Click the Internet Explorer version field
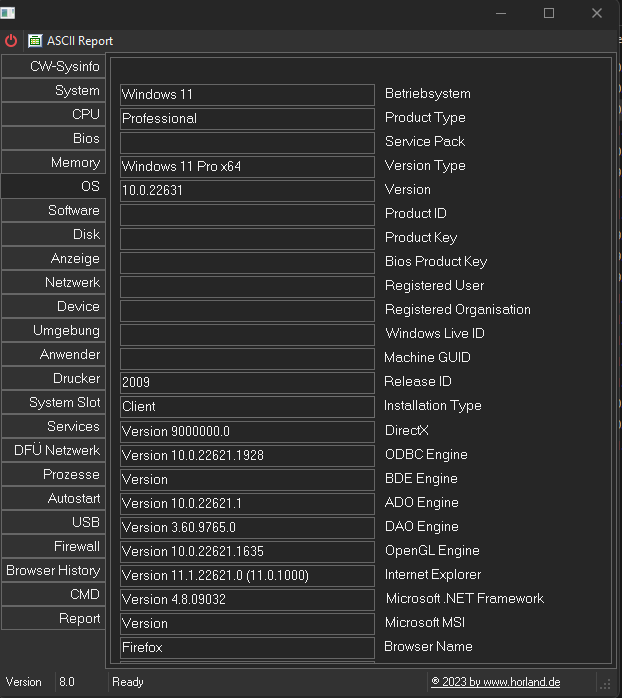 pyautogui.click(x=247, y=576)
